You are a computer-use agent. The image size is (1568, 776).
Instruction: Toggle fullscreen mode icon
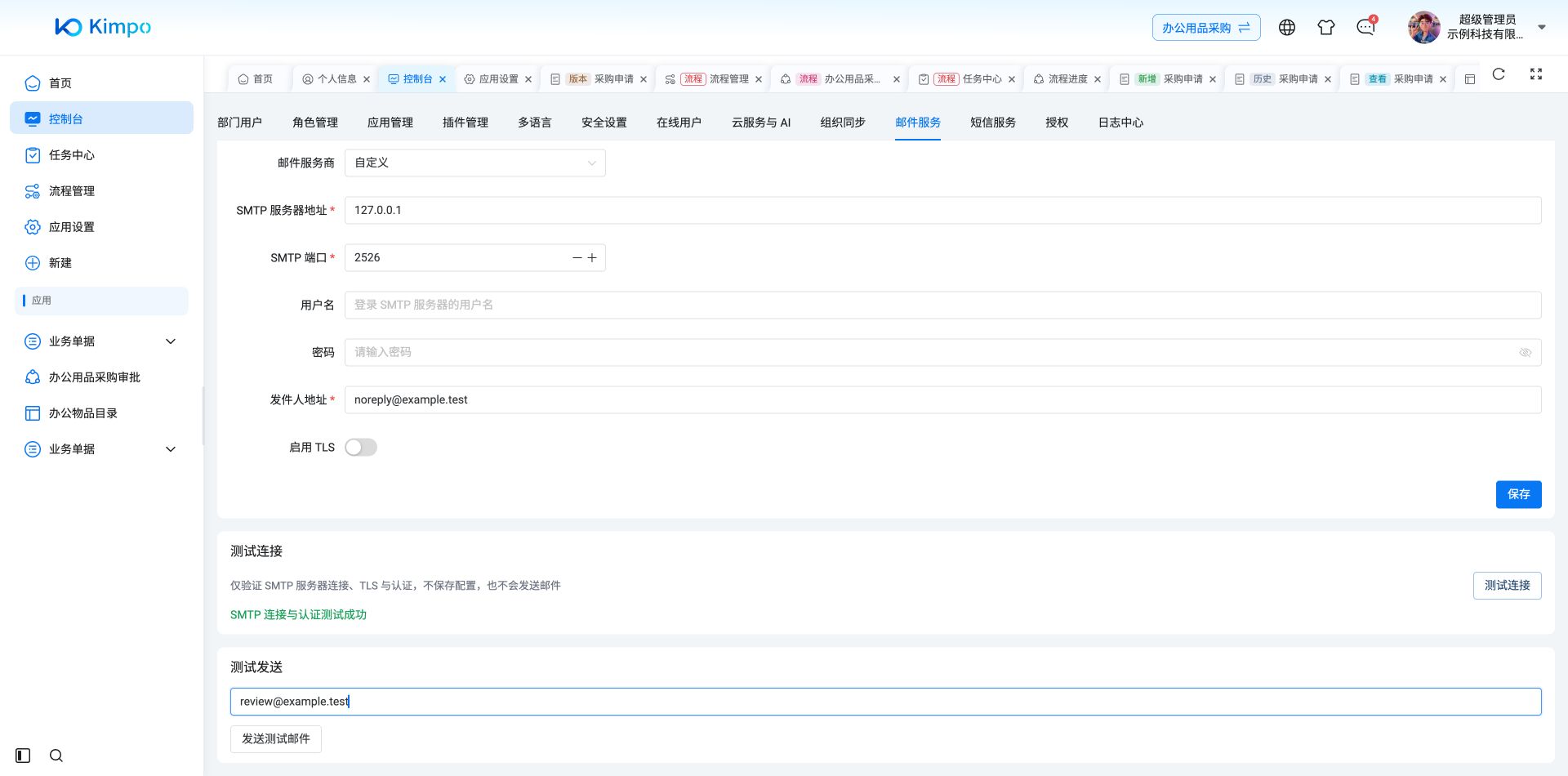click(x=1536, y=74)
